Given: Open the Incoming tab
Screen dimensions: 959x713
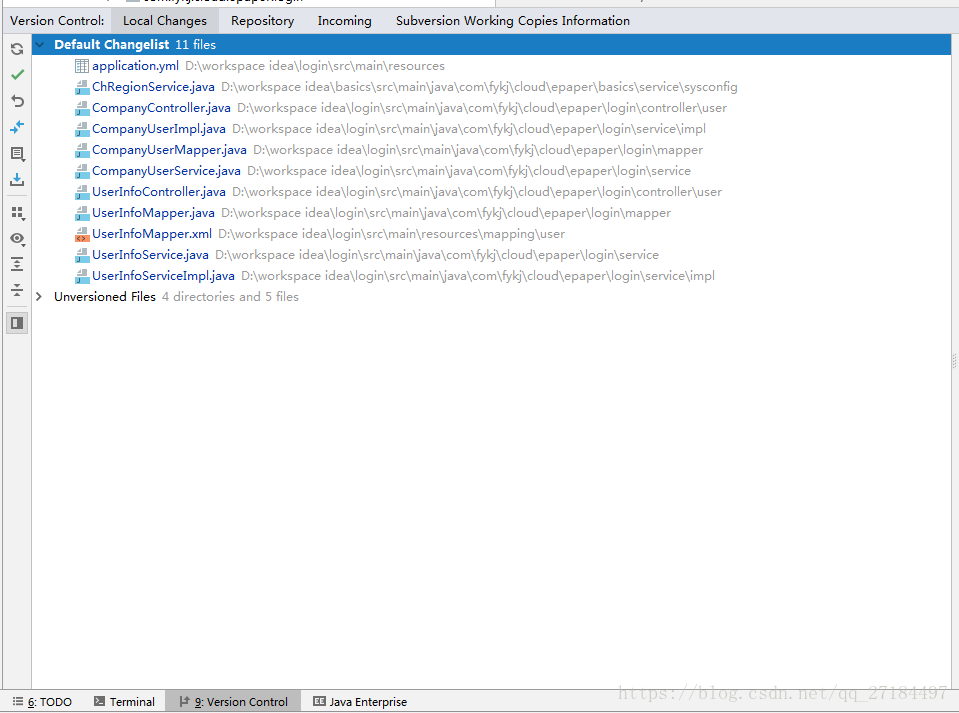Looking at the screenshot, I should pos(344,20).
